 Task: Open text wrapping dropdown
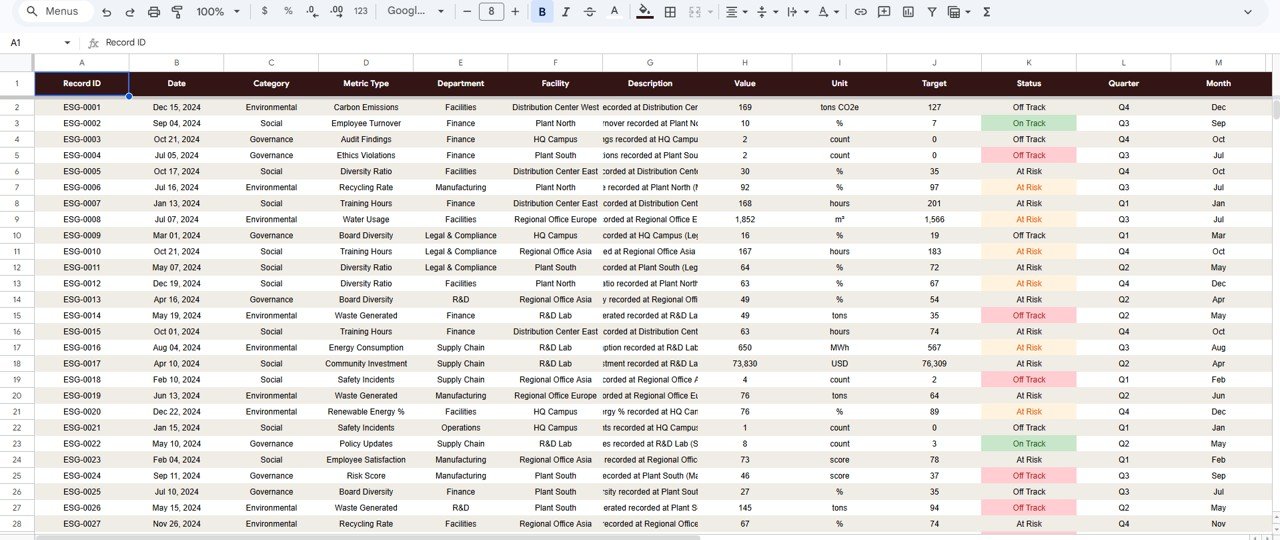coord(797,12)
